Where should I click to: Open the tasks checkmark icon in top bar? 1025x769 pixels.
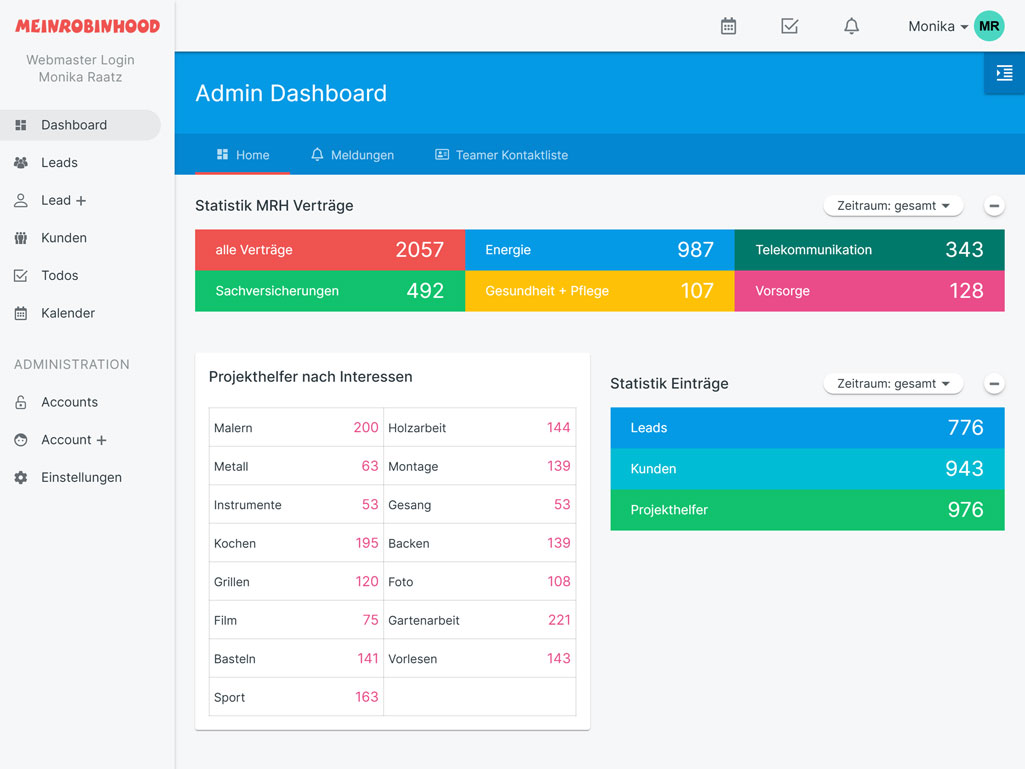(790, 26)
